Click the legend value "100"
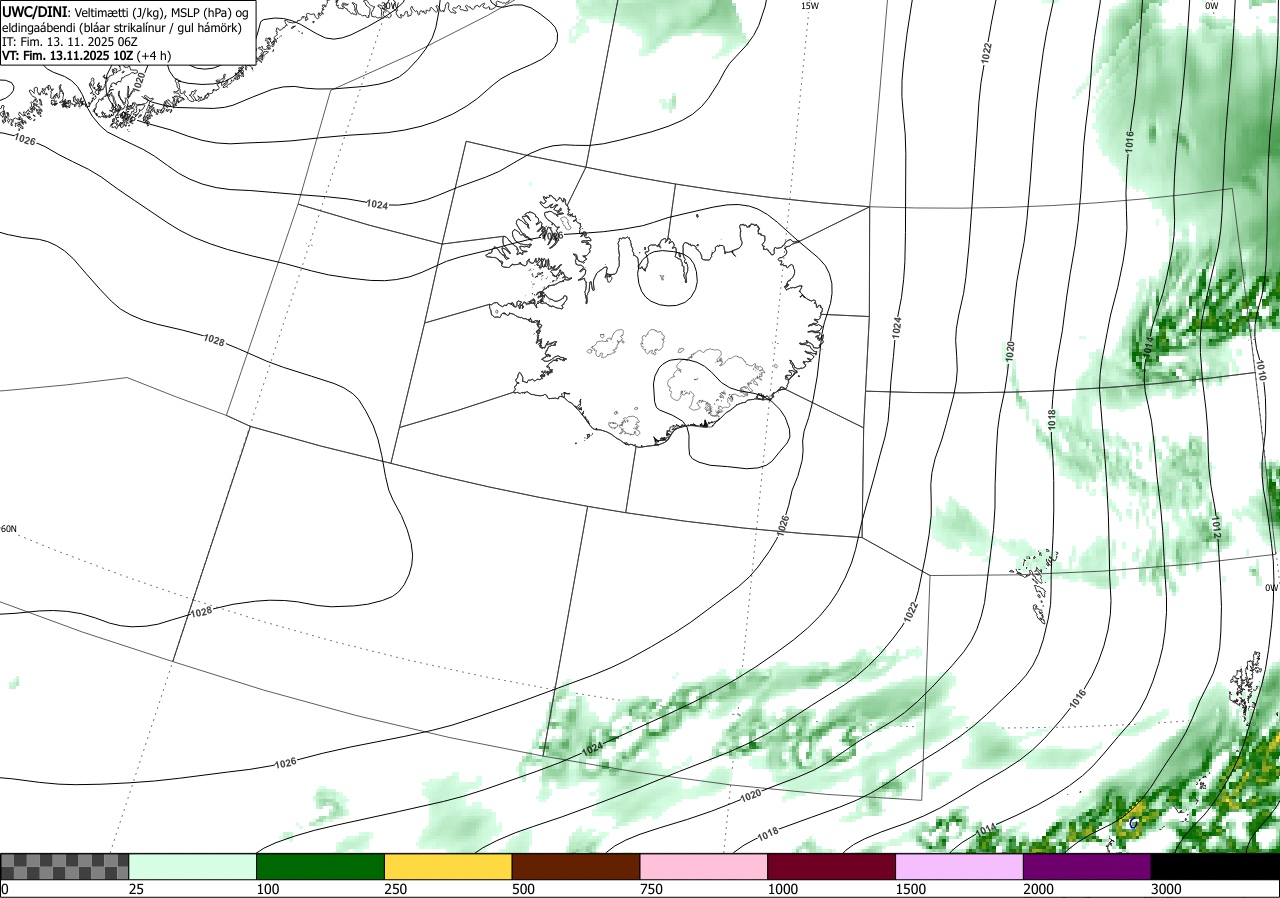The width and height of the screenshot is (1280, 898). coord(268,889)
